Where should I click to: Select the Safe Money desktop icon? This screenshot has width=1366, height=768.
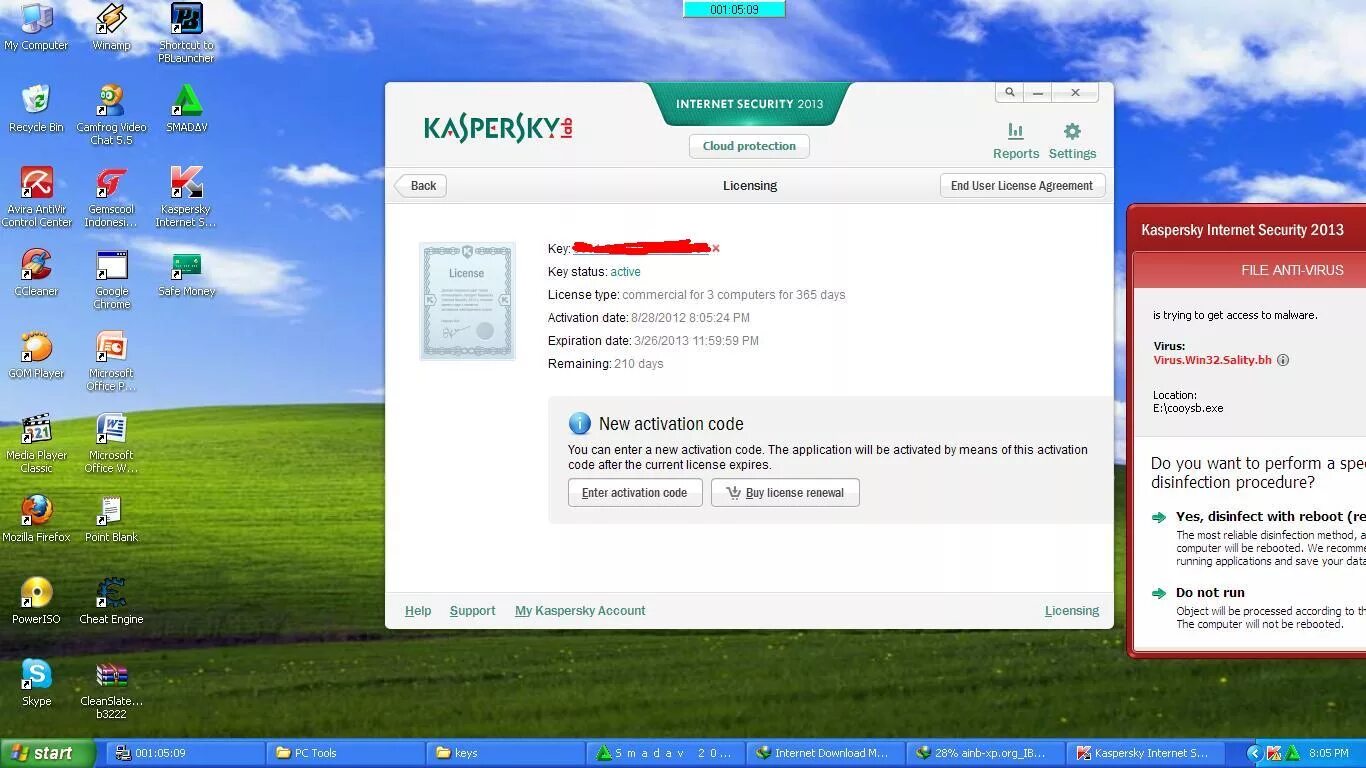186,273
